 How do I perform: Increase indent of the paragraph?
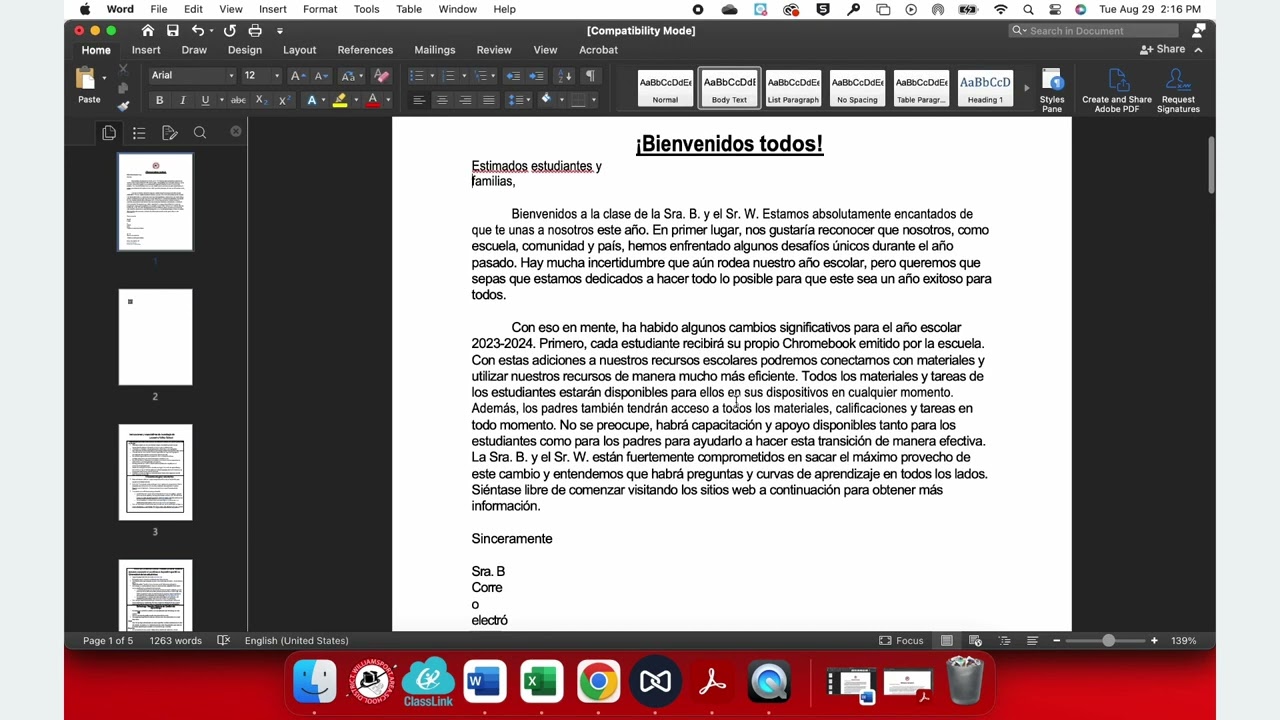537,76
